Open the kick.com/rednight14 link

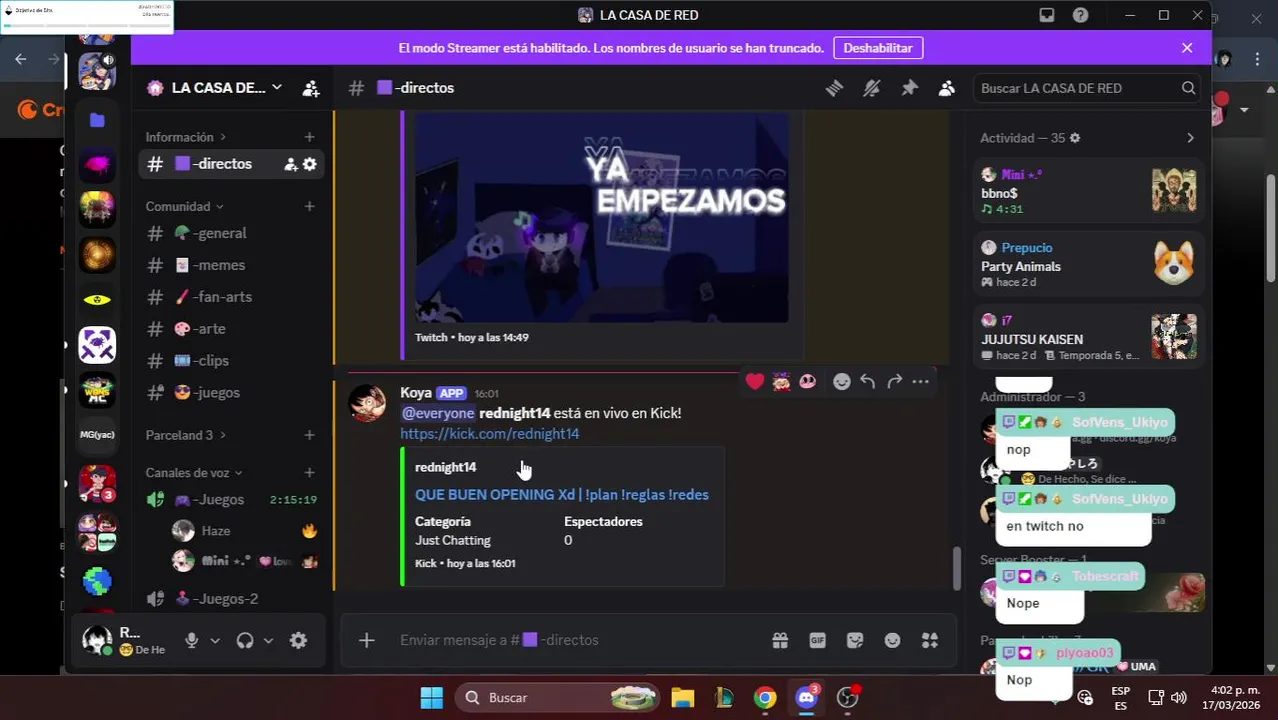[x=490, y=434]
